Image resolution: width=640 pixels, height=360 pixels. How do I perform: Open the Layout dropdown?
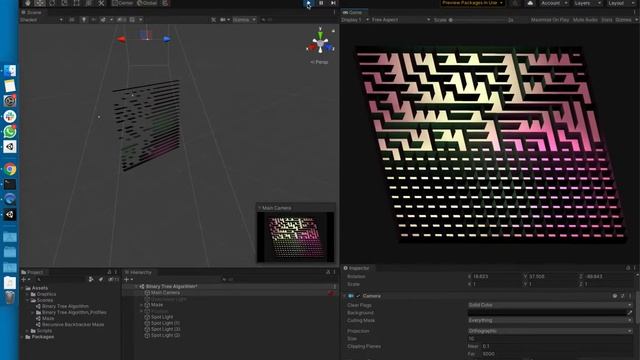(x=620, y=3)
